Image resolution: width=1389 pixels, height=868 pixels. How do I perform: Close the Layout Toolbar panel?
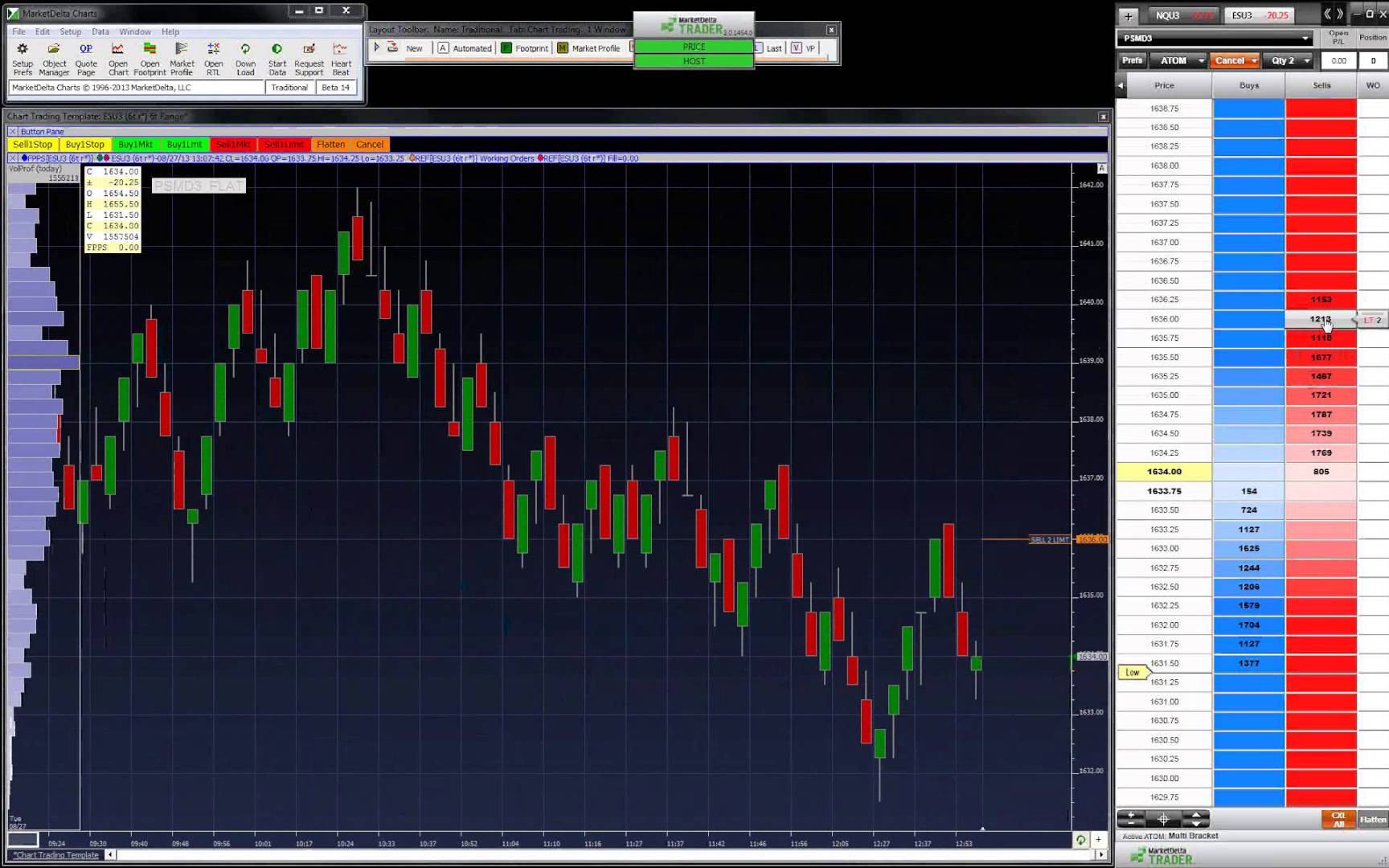click(831, 30)
